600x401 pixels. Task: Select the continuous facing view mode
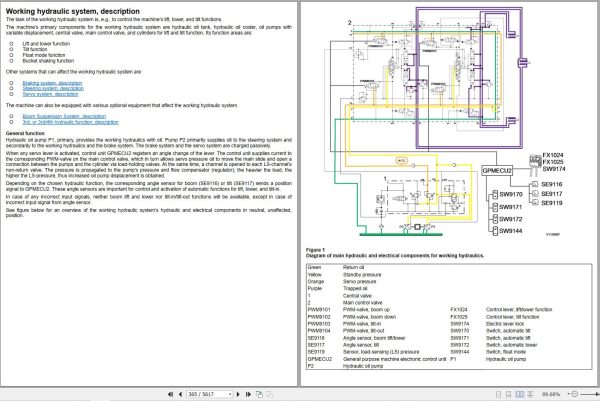coord(530,394)
